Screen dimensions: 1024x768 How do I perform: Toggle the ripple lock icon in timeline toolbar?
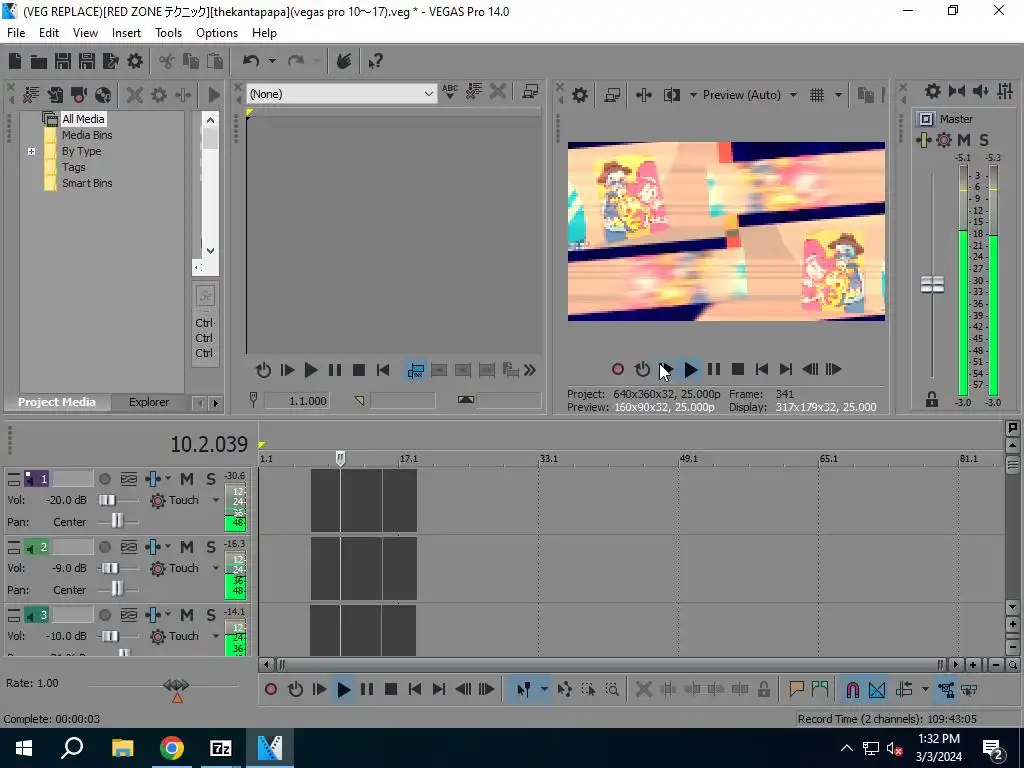point(763,689)
